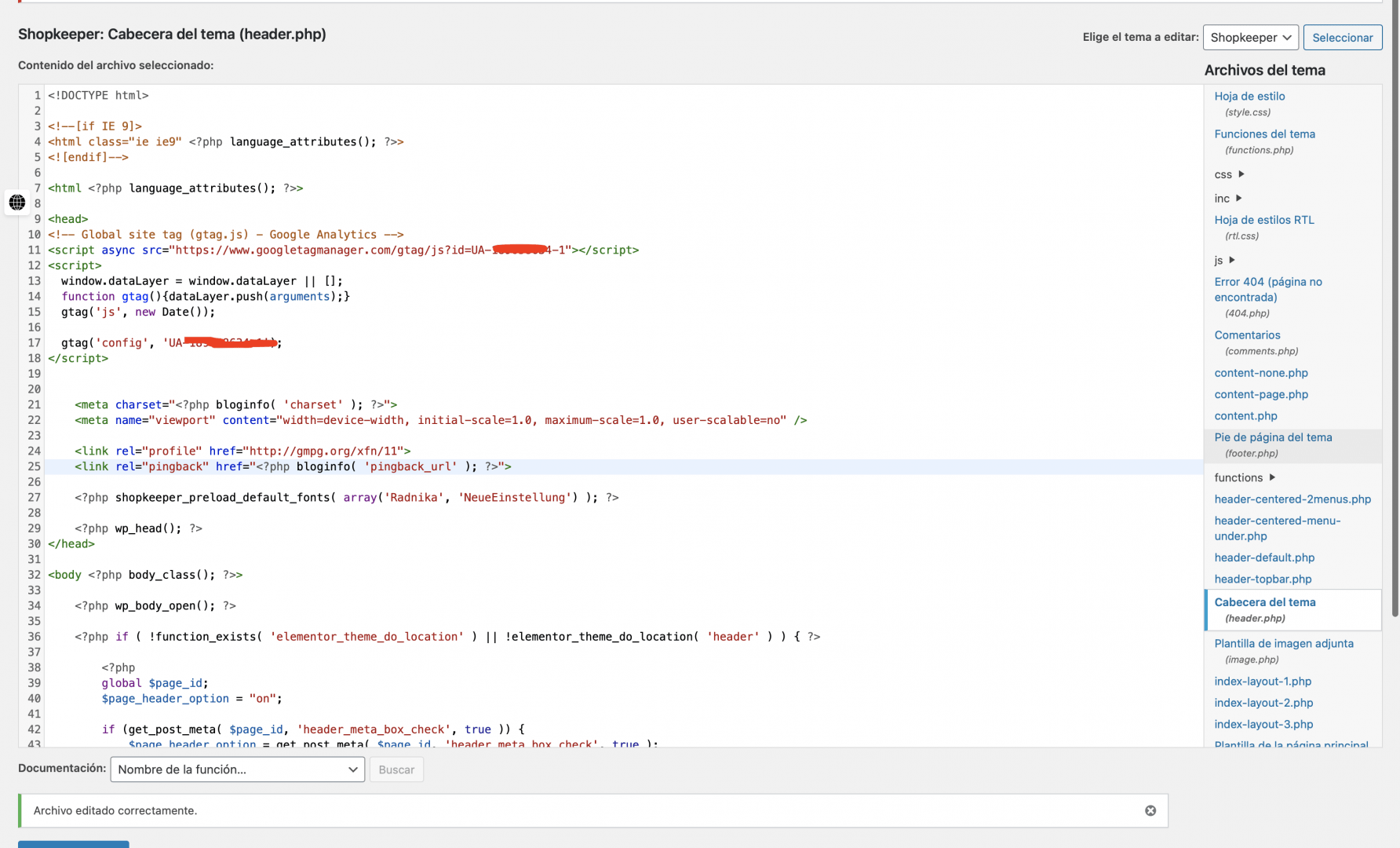Open Hoja de estilos RTL file
The height and width of the screenshot is (848, 1400).
[x=1263, y=220]
